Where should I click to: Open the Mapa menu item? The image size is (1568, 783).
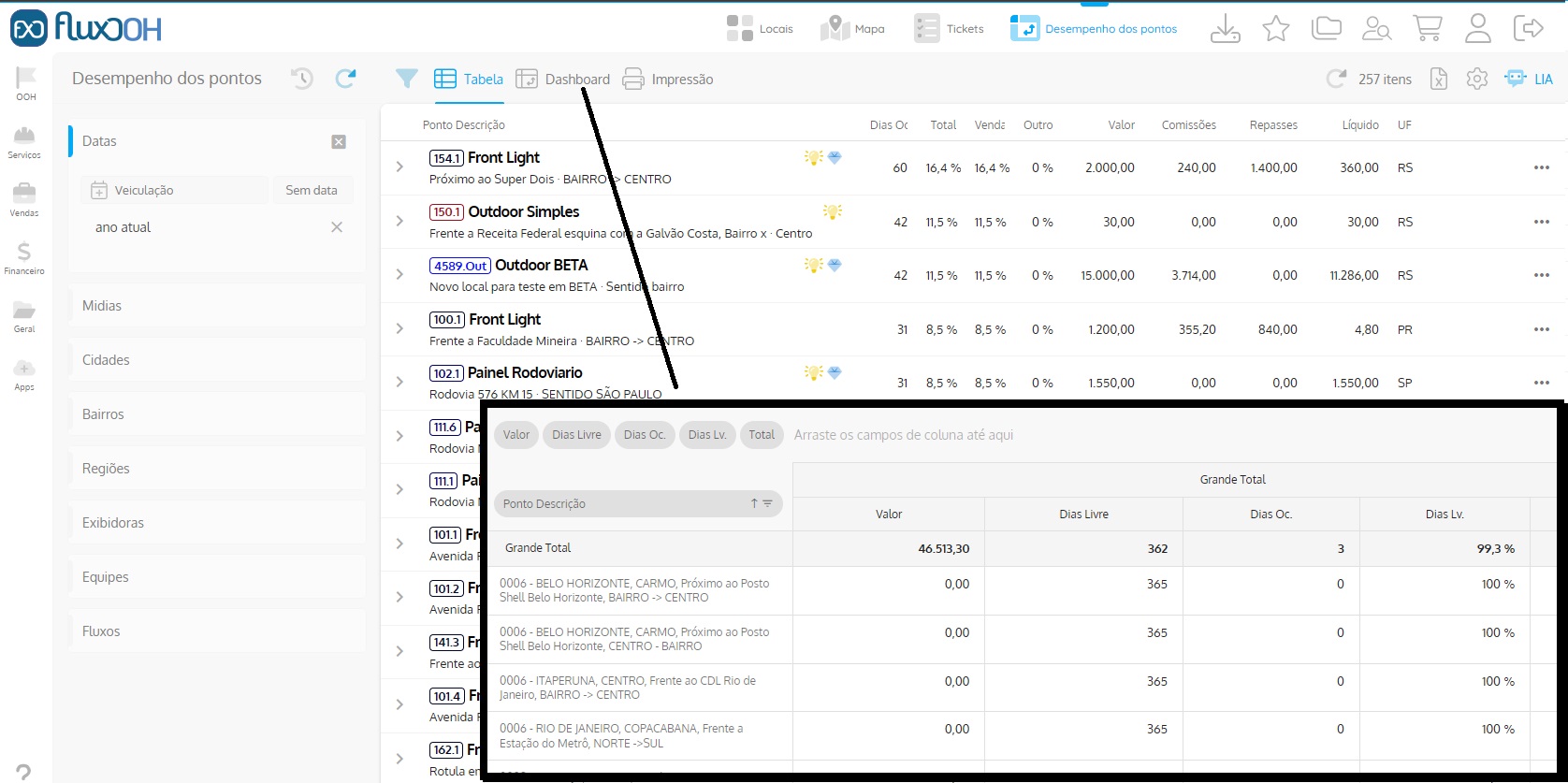(852, 29)
